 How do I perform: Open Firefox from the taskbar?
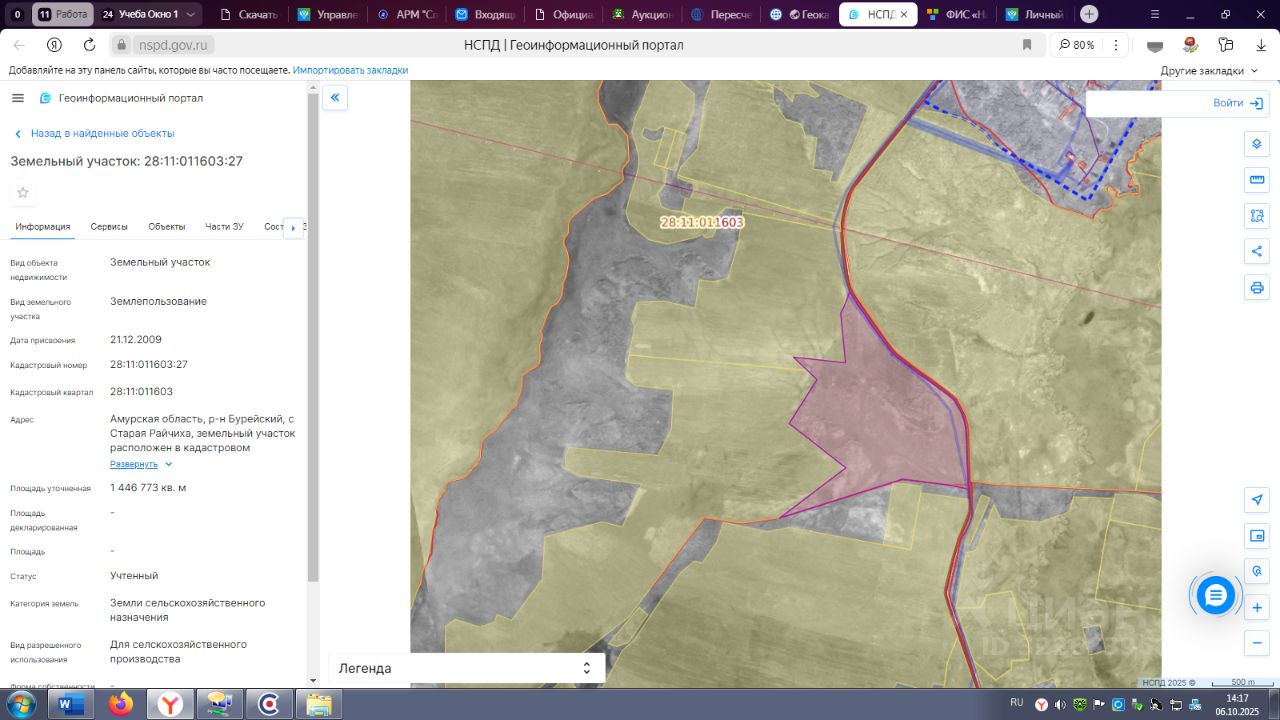(x=121, y=704)
